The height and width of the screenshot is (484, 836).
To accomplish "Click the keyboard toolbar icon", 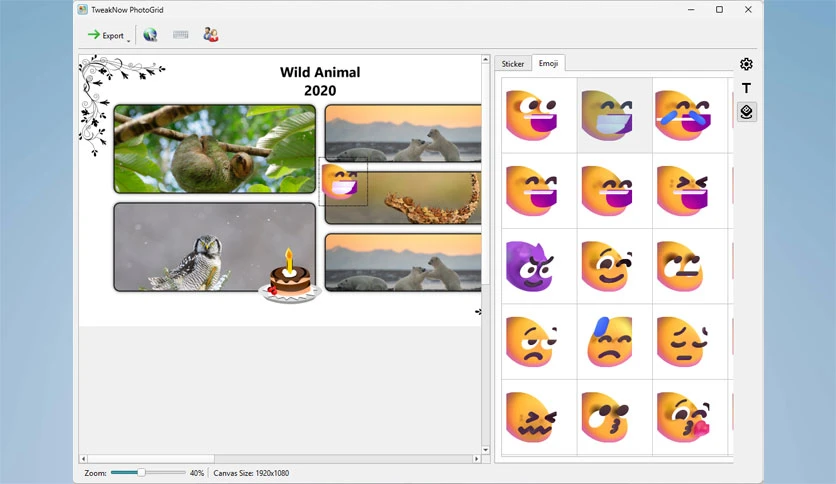I will [x=181, y=35].
